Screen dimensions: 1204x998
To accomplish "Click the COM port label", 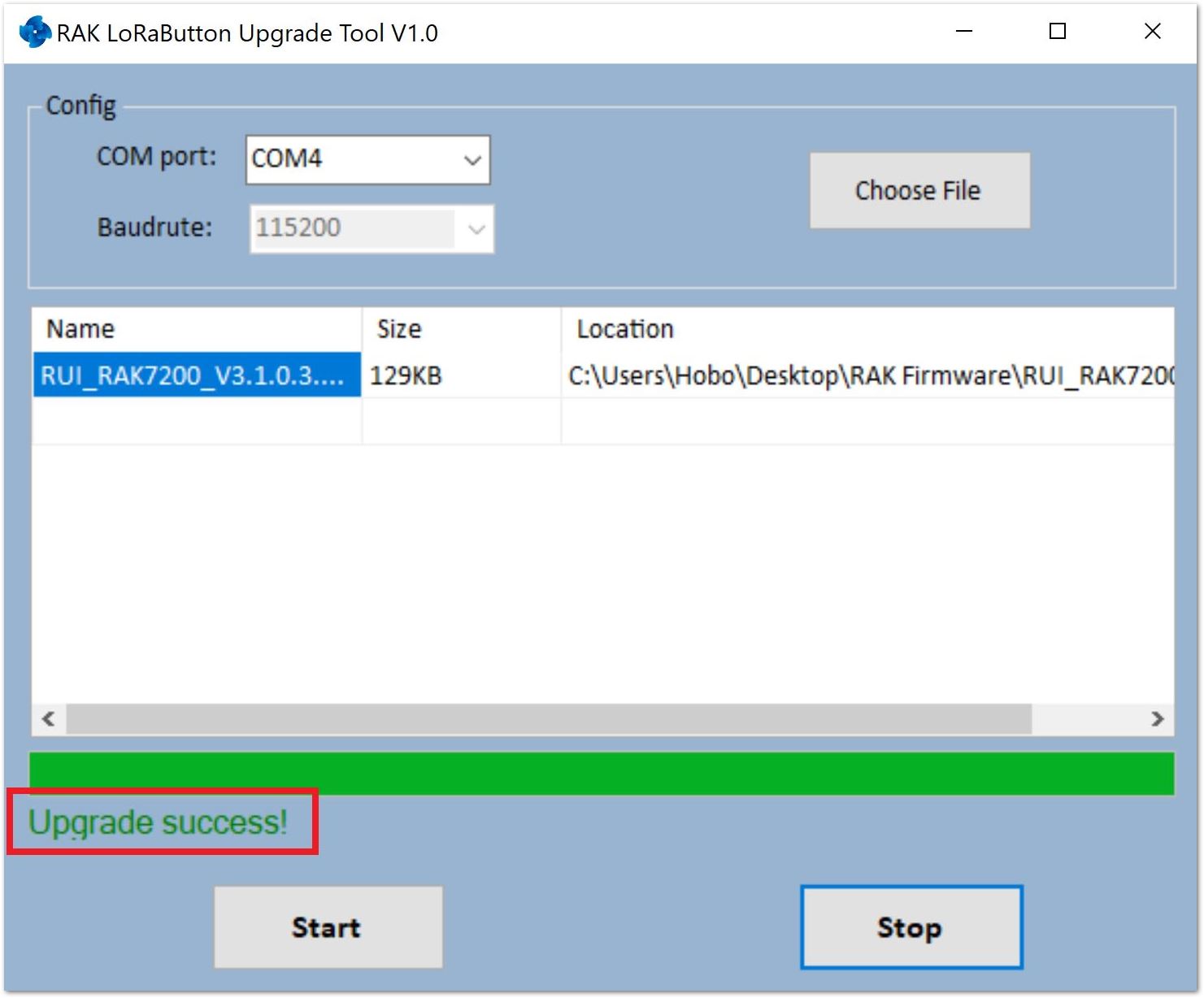I will coord(157,156).
